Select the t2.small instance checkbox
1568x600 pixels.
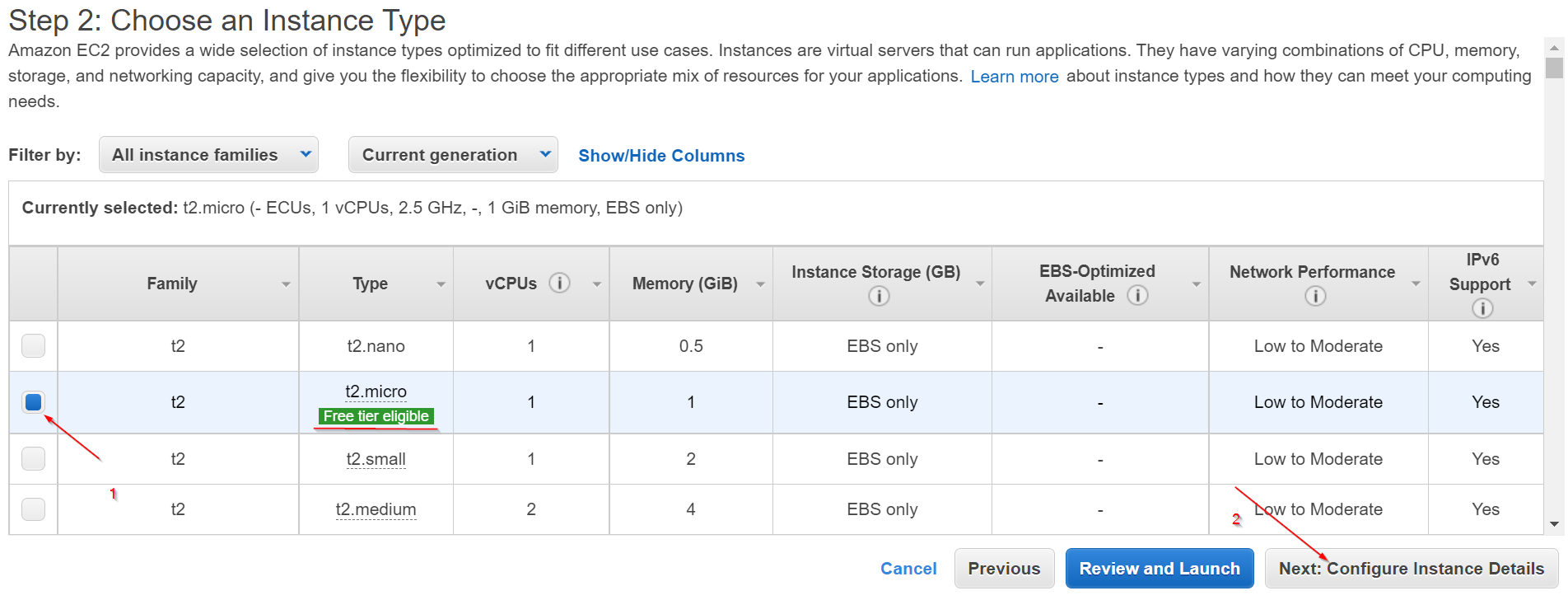click(x=33, y=458)
